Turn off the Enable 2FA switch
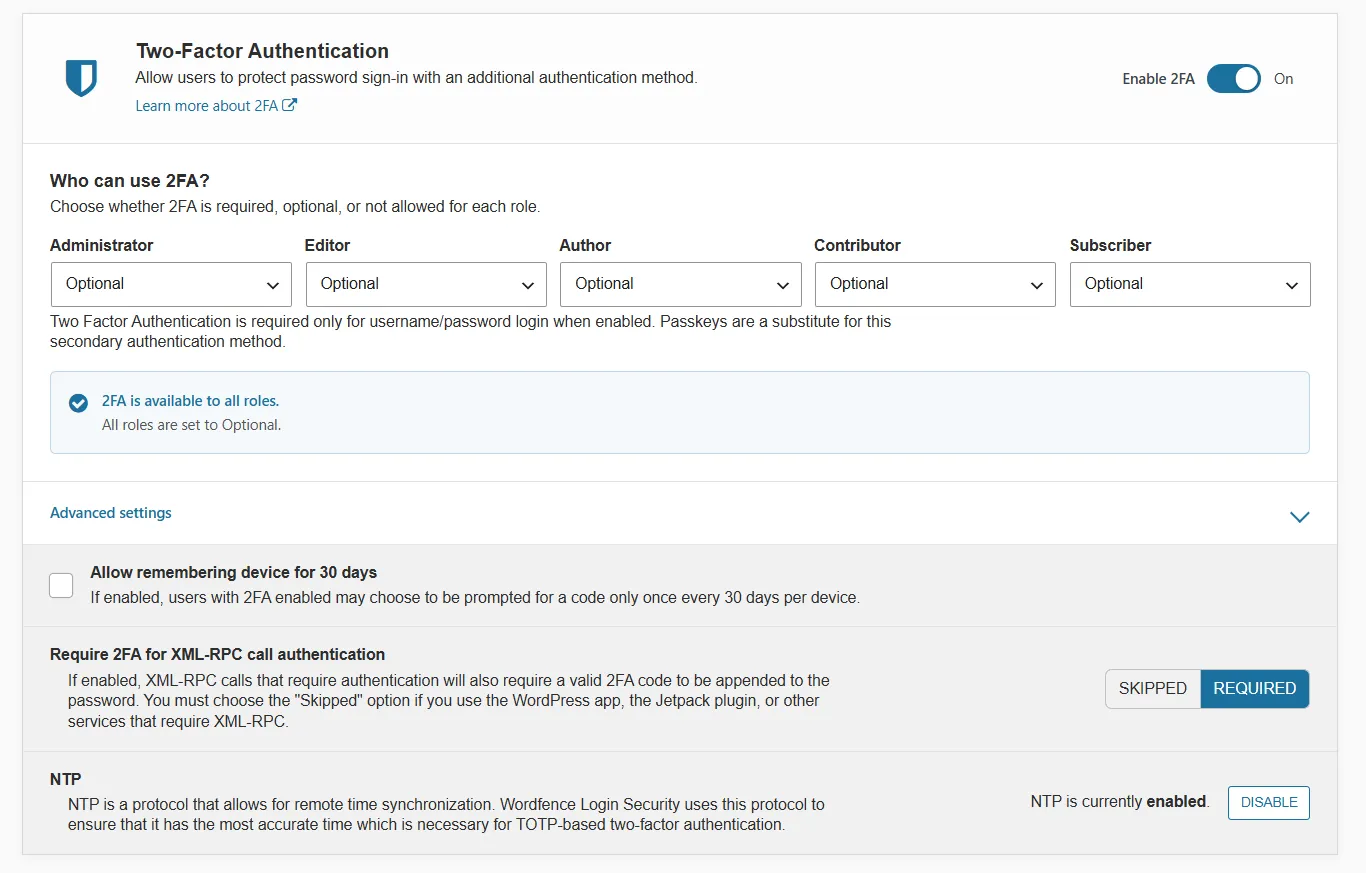Image resolution: width=1366 pixels, height=873 pixels. click(1233, 79)
